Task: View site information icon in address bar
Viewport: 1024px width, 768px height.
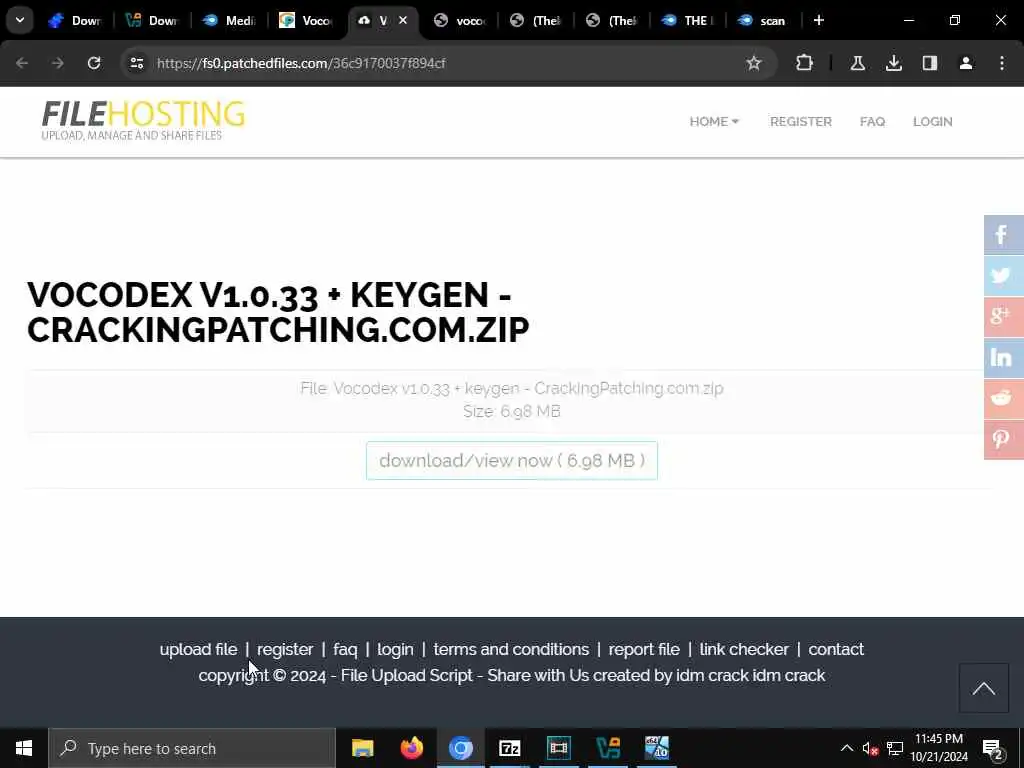Action: click(x=136, y=63)
